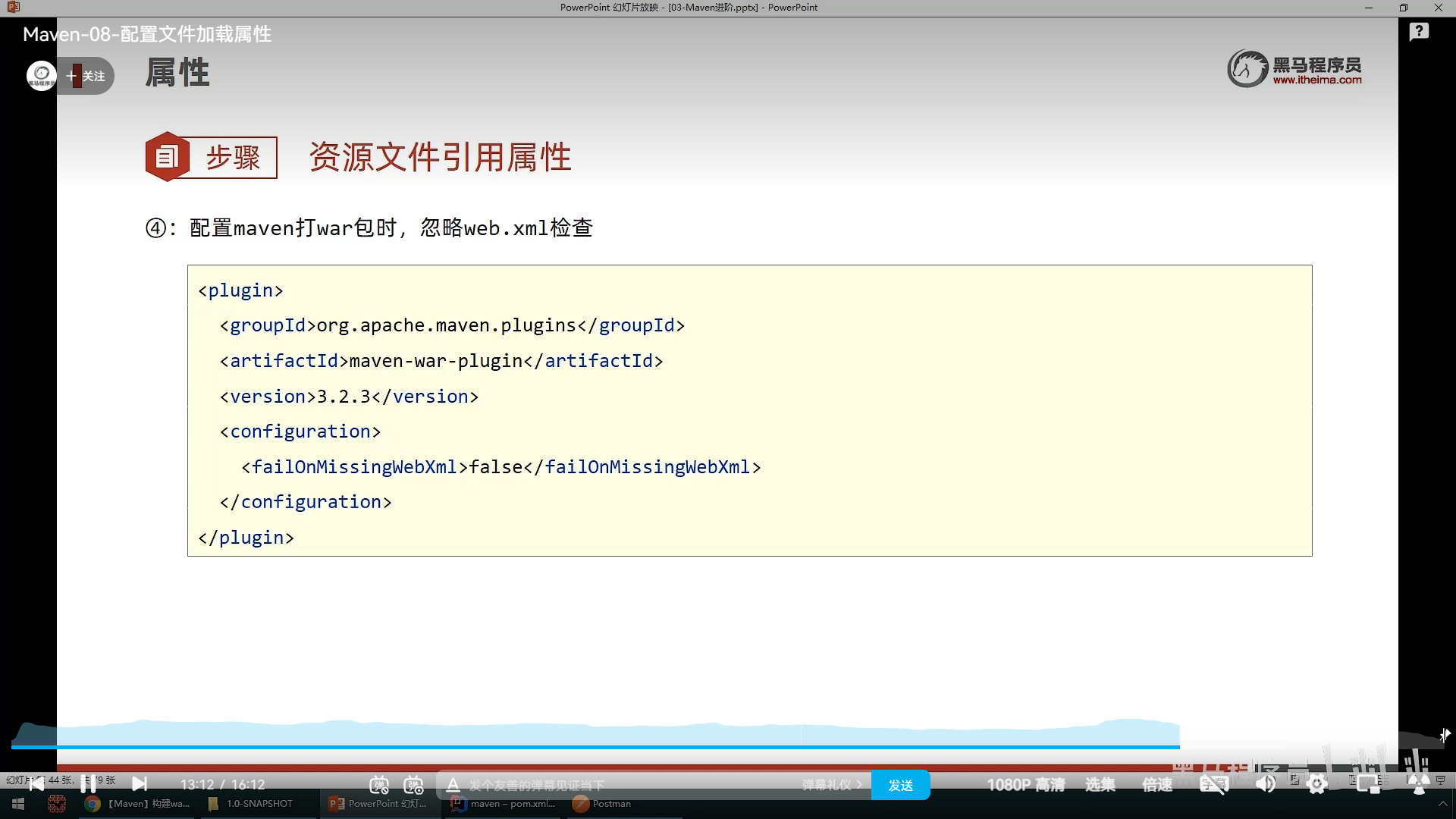Click the danmaku text style icon

tap(453, 785)
